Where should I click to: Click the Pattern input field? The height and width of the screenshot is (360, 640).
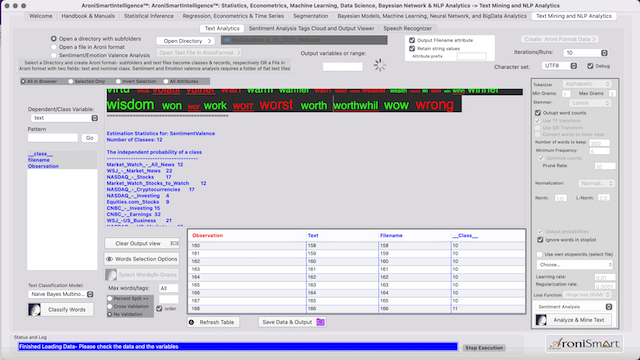point(53,138)
